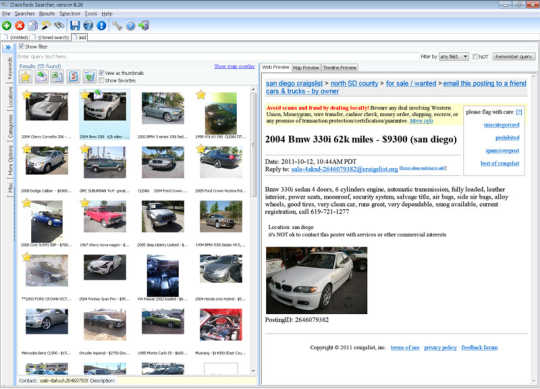Click the star on 2003 Ford Crown Vic thumbnail

point(27,257)
